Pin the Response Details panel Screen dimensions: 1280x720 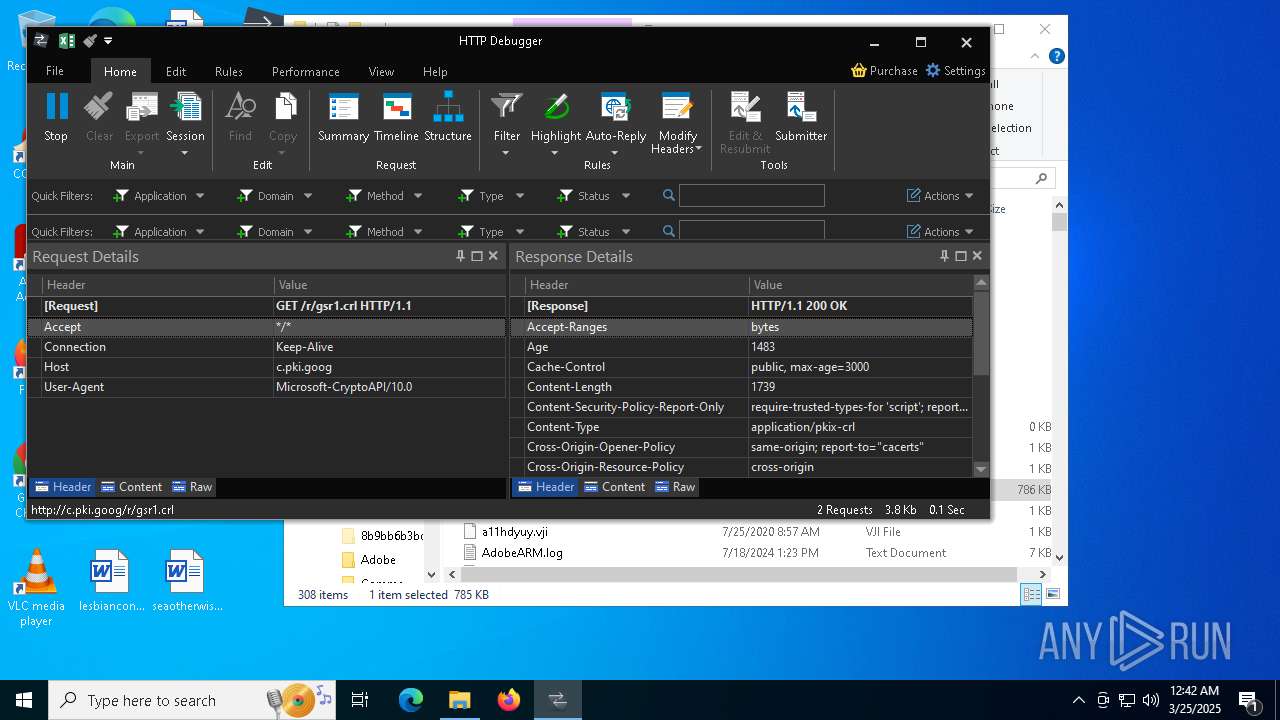pyautogui.click(x=945, y=256)
